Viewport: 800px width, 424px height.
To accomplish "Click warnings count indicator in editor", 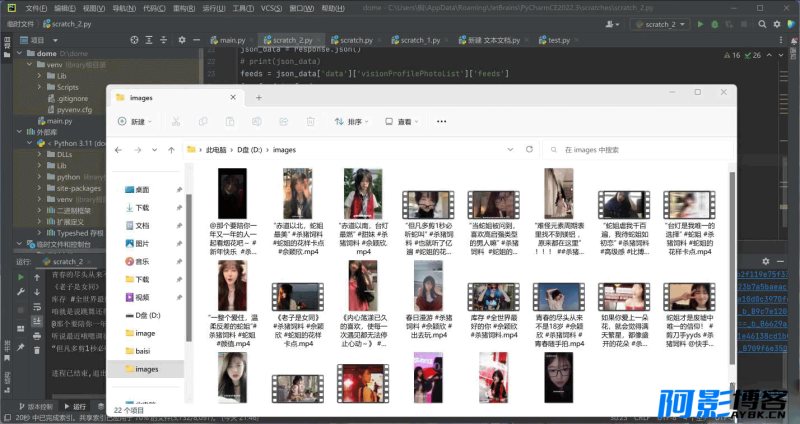I will tap(732, 55).
